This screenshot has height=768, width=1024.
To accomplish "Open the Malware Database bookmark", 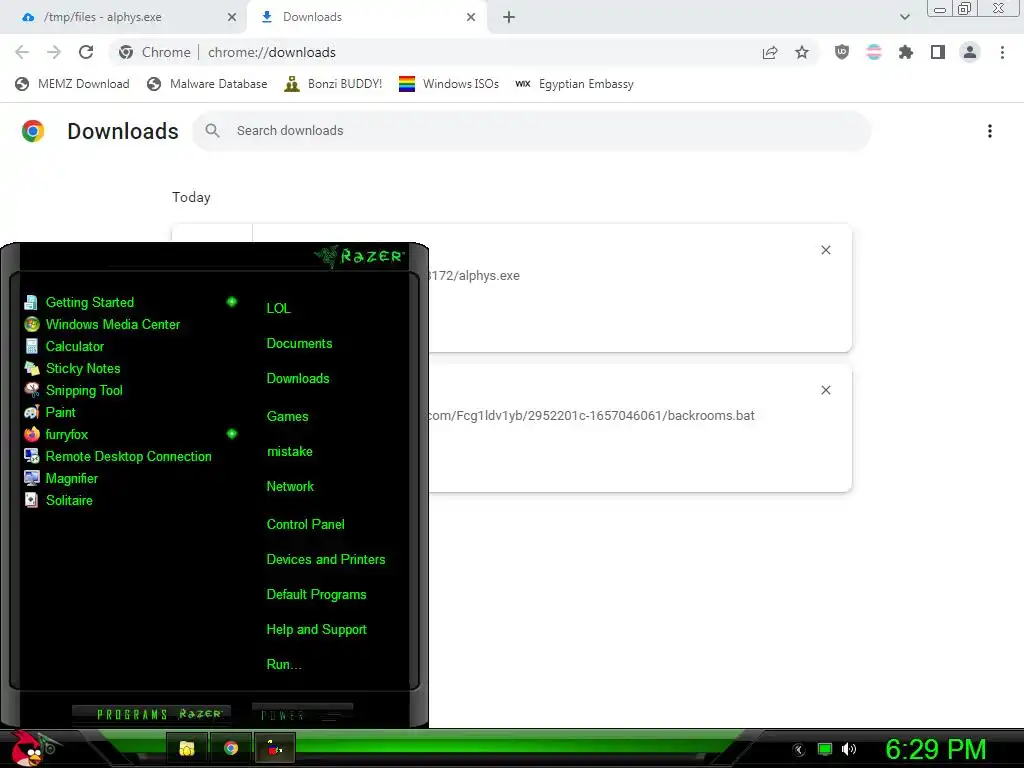I will pyautogui.click(x=207, y=84).
